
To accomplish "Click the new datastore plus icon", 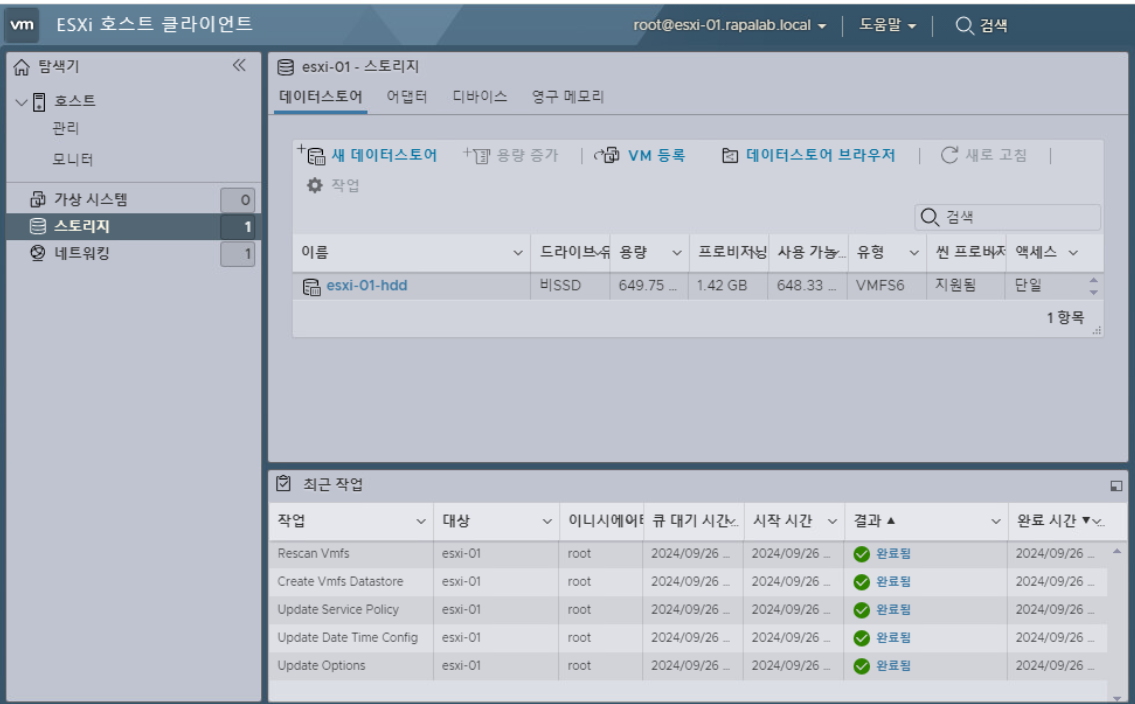I will click(x=311, y=154).
